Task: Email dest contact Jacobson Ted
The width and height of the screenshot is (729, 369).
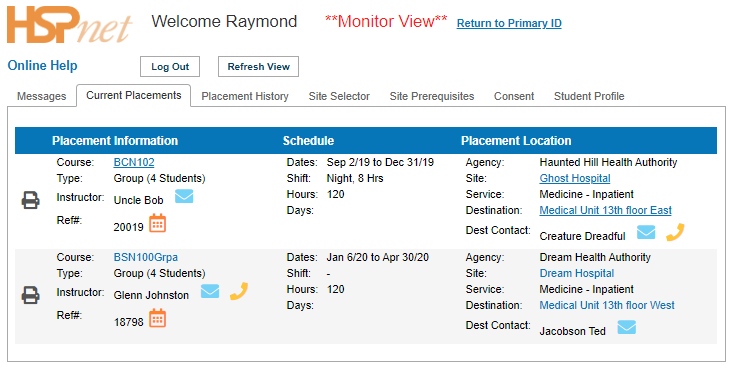Action: 627,327
